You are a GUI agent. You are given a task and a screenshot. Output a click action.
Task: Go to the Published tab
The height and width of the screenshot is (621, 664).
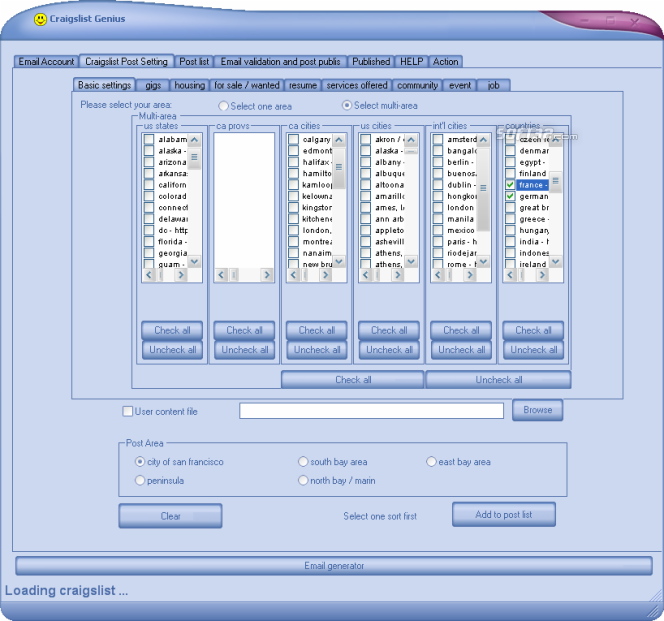click(371, 62)
